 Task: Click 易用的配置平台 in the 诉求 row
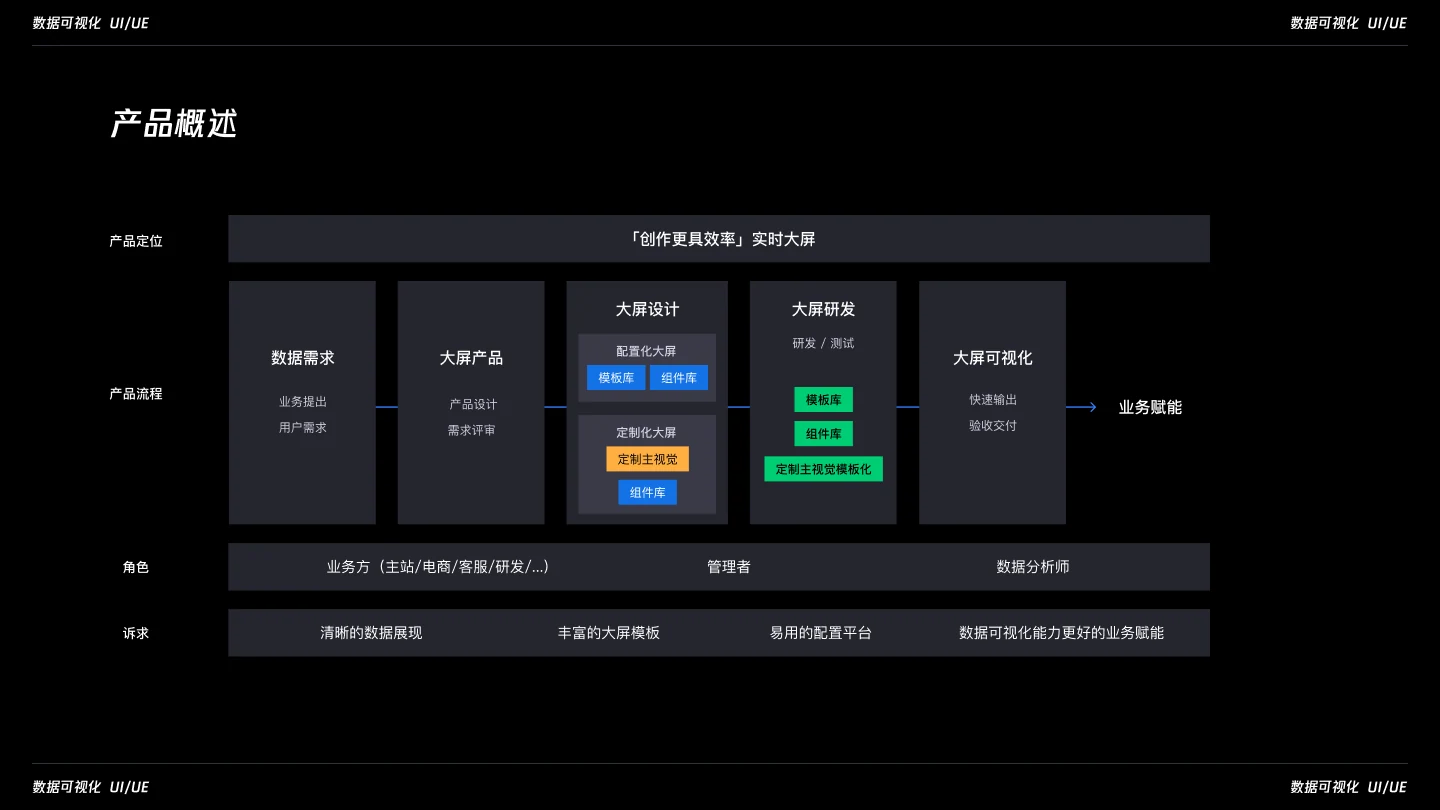[x=821, y=633]
